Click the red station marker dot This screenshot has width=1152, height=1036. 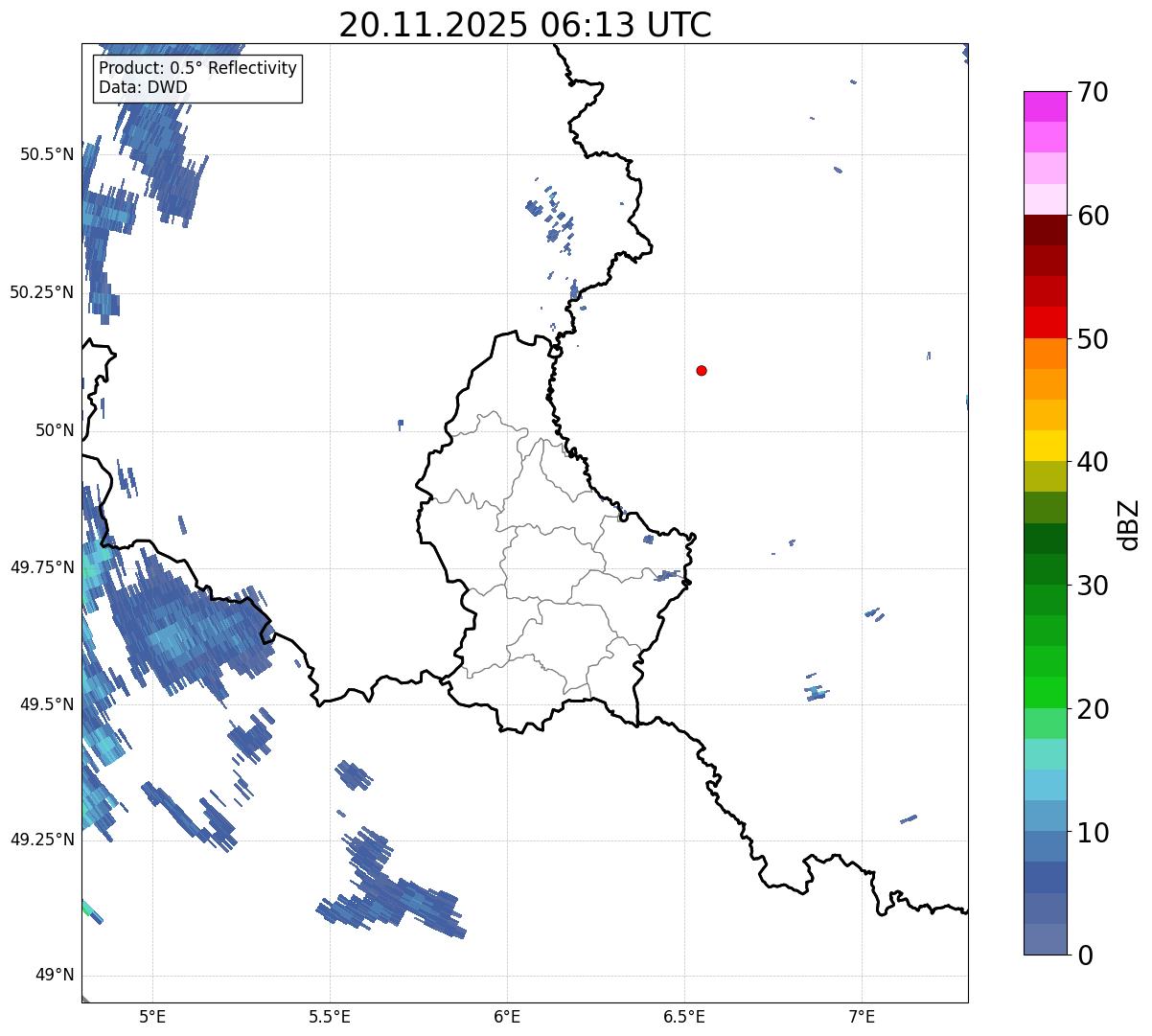coord(702,370)
